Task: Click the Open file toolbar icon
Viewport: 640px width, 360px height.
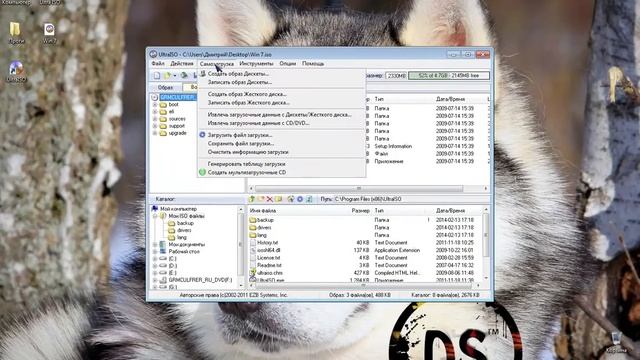Action: tap(167, 76)
